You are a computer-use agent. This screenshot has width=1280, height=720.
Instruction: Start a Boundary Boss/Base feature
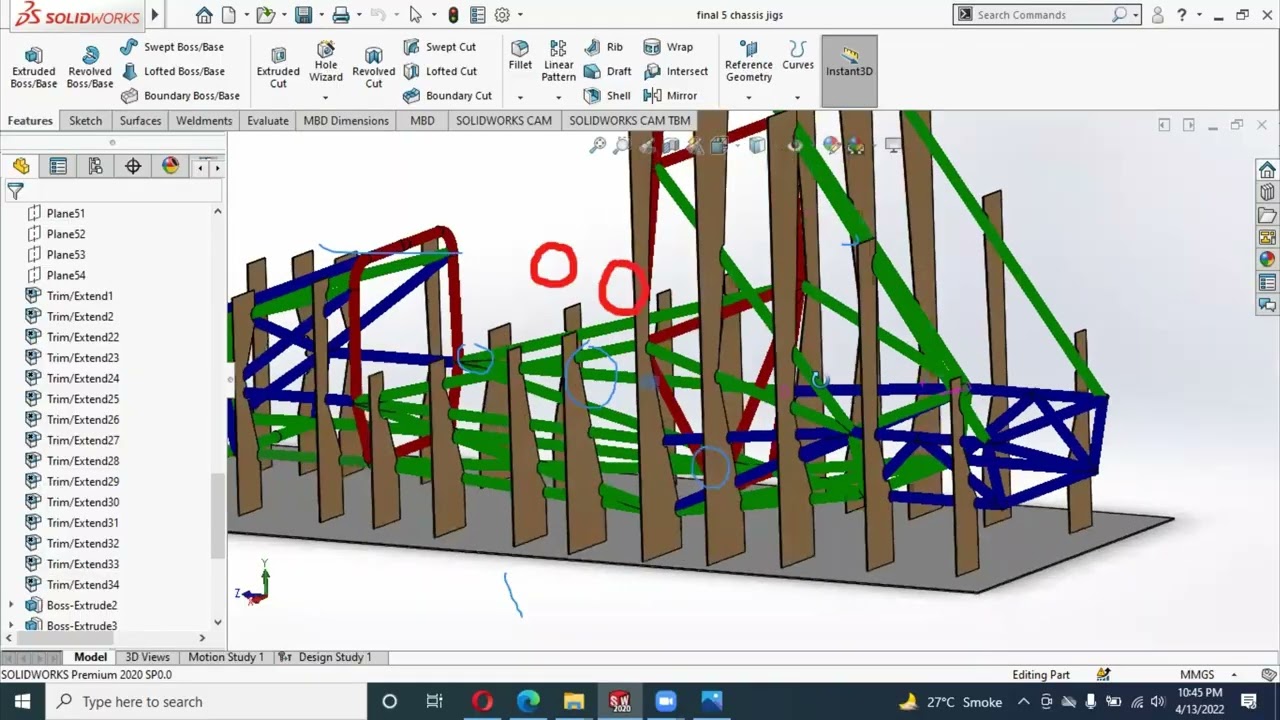pos(180,96)
